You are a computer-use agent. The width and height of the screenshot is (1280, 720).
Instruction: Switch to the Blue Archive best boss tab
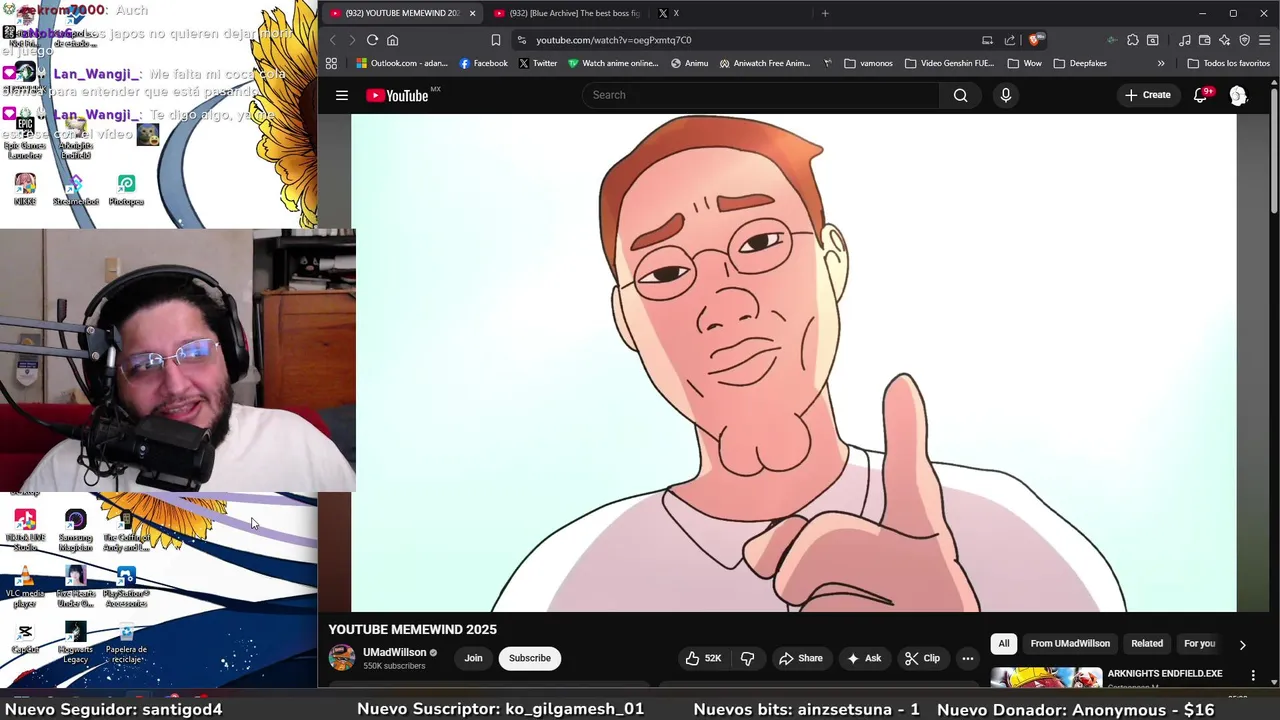tap(566, 13)
